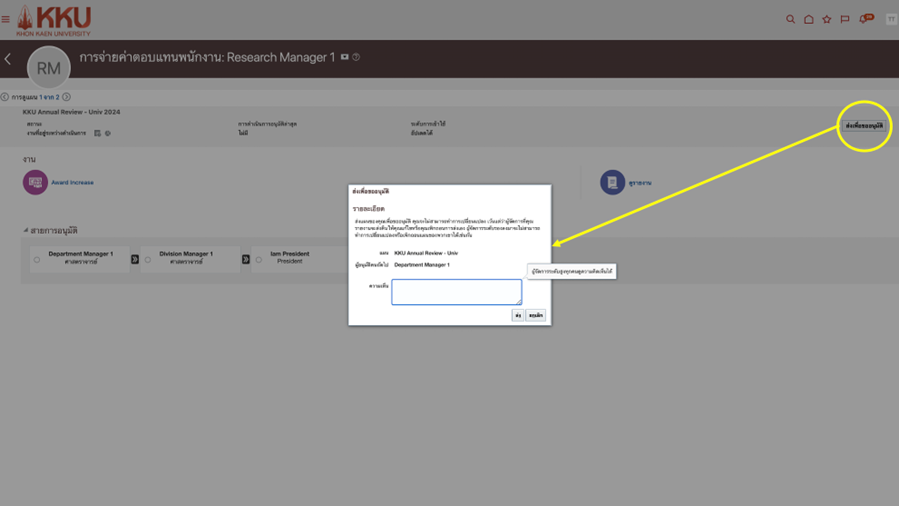The image size is (899, 506).
Task: Click the blue report document icon
Action: pyautogui.click(x=612, y=182)
